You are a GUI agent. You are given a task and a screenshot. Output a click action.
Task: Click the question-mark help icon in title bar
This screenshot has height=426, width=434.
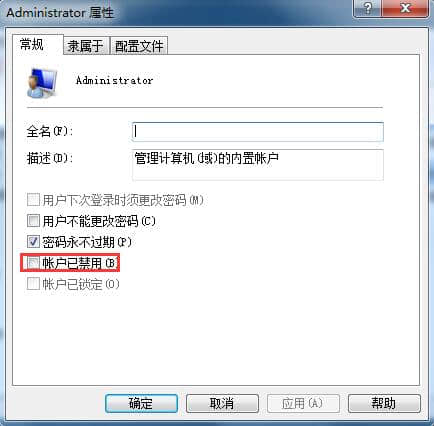(368, 8)
